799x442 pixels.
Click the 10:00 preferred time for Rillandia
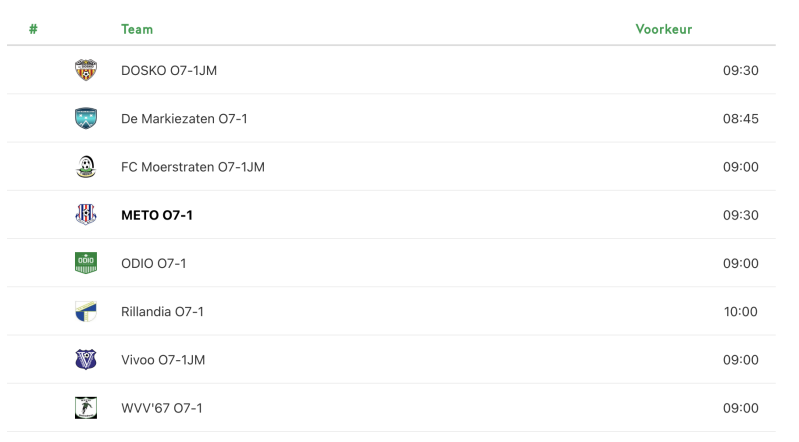pos(740,311)
